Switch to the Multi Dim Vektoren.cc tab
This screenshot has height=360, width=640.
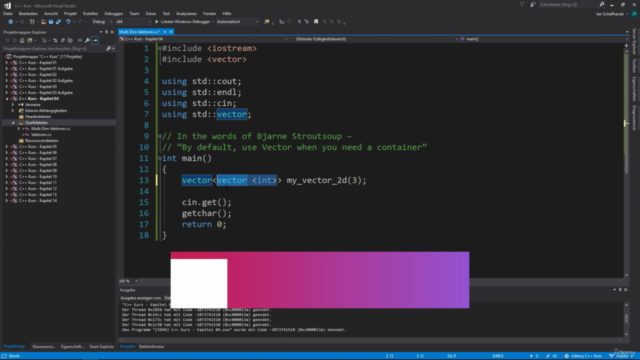[x=140, y=32]
